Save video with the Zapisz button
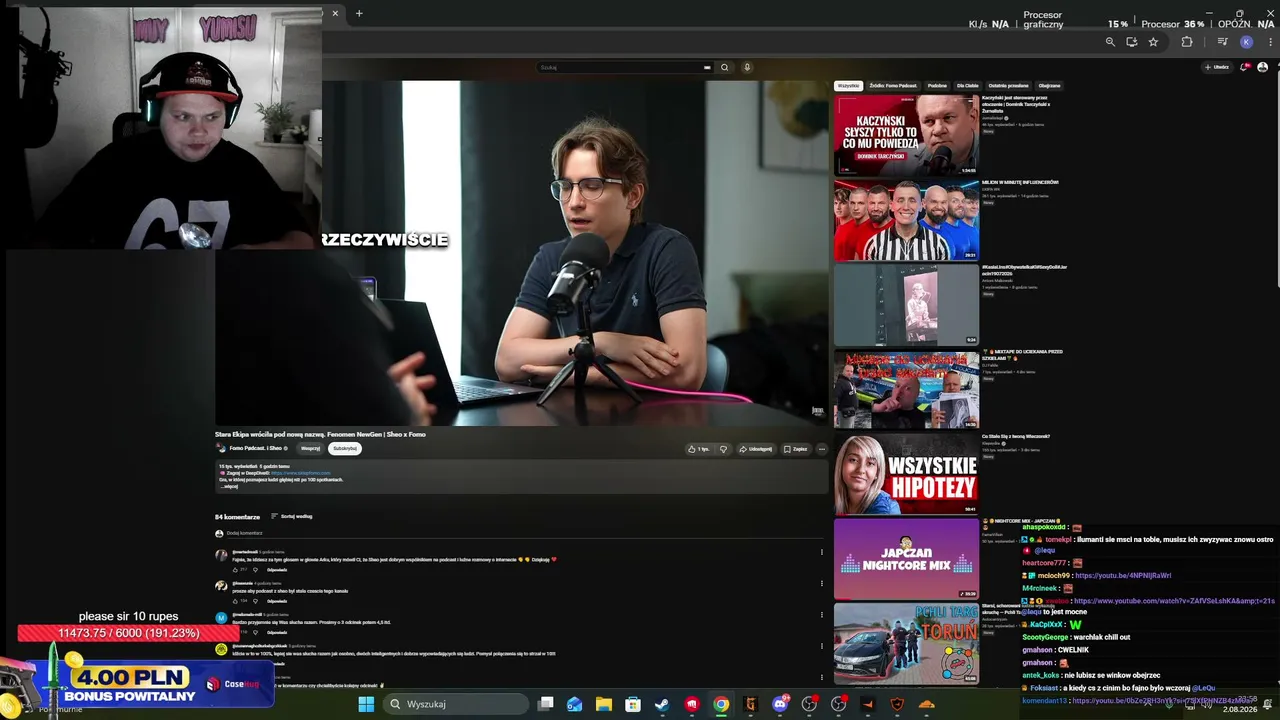Viewport: 1280px width, 720px height. click(796, 449)
